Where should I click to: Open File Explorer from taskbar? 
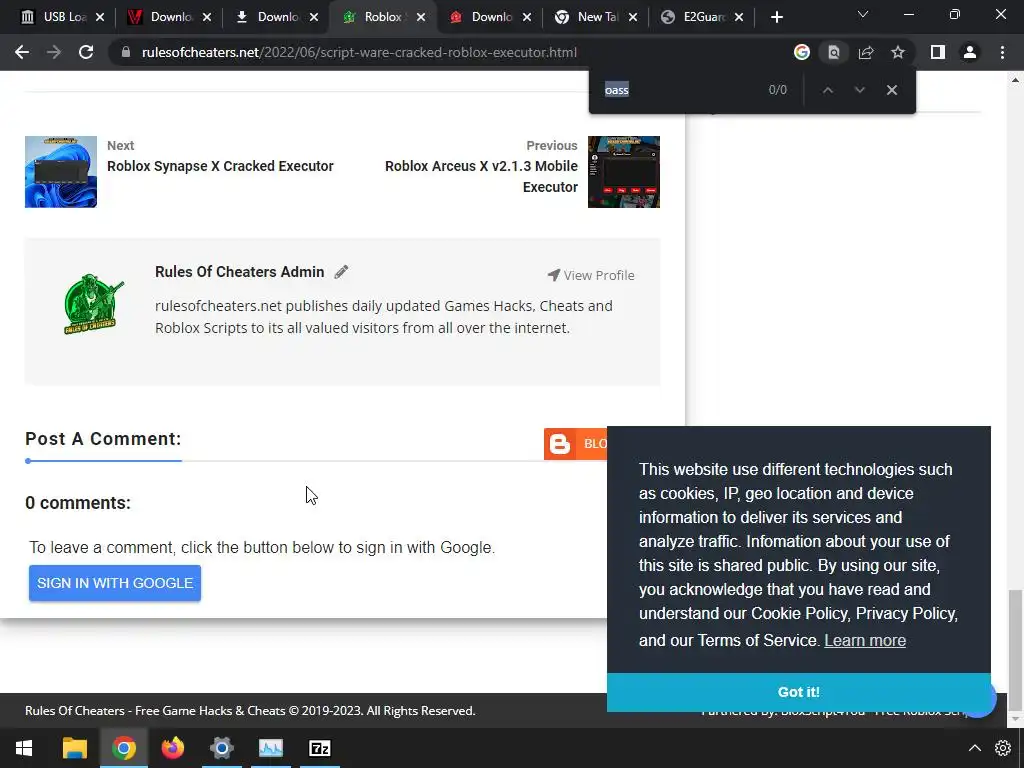[74, 748]
